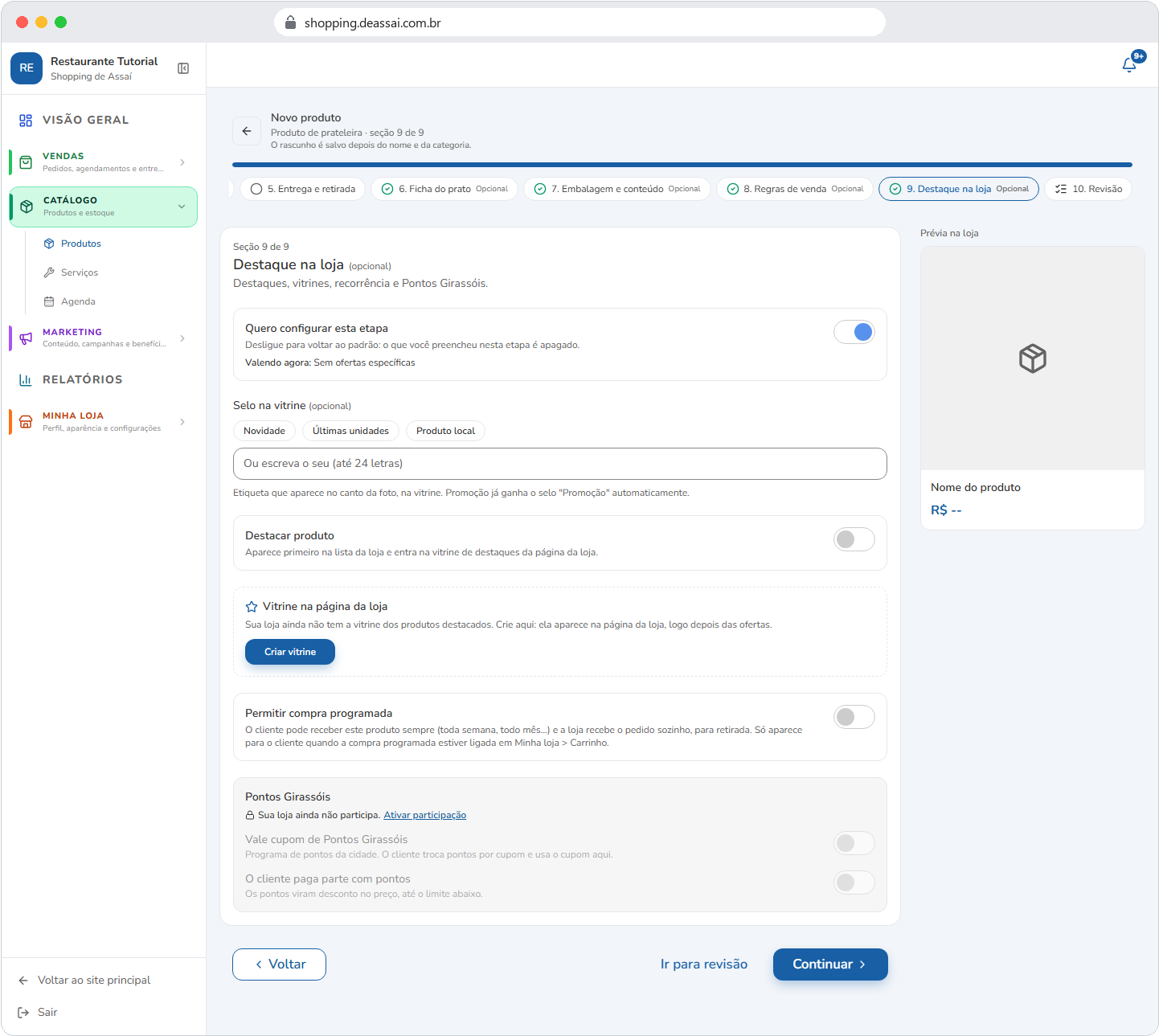Click the star icon beside Vitrine na página
The height and width of the screenshot is (1036, 1159).
252,607
